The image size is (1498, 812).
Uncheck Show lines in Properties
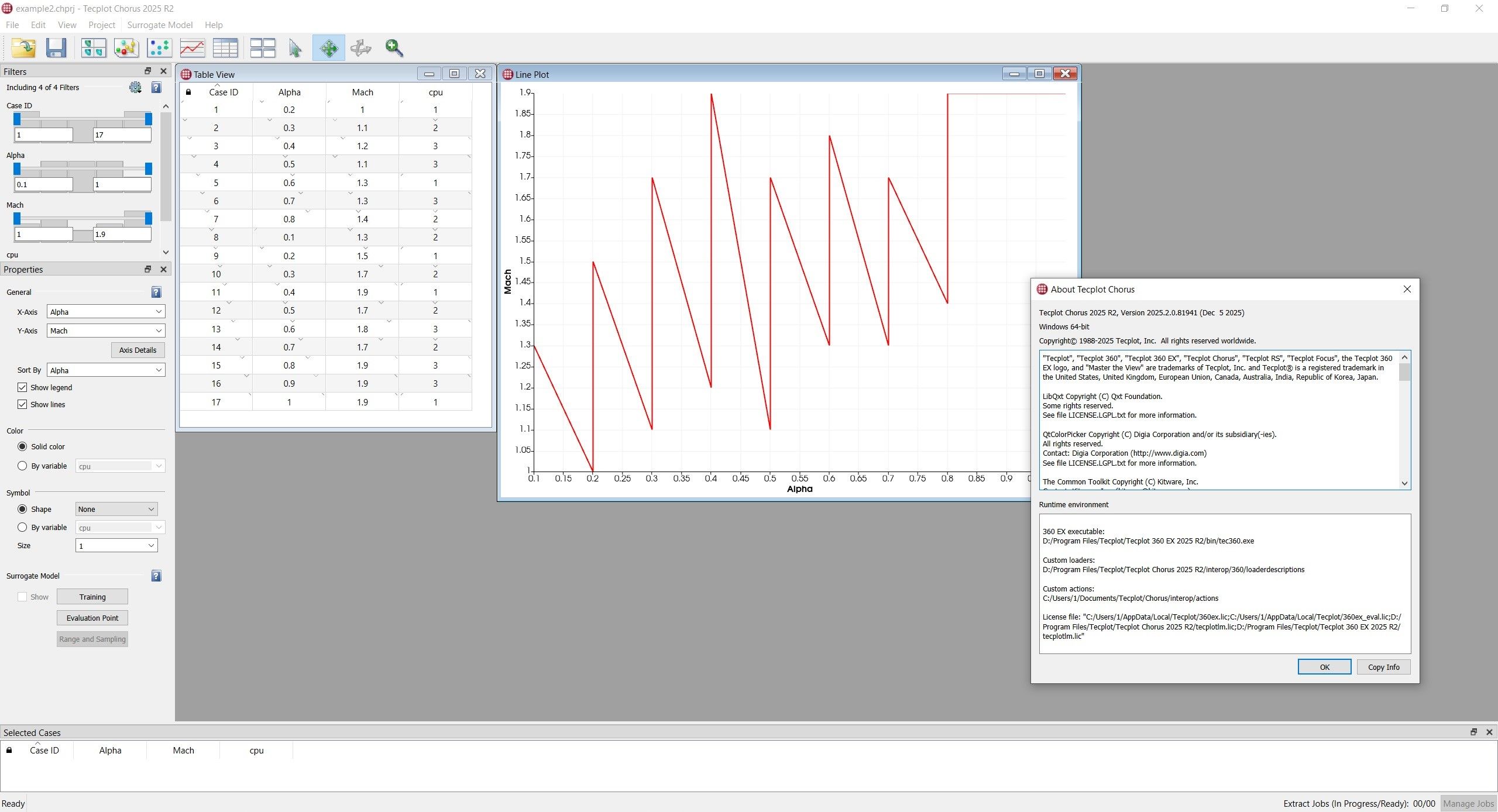[x=22, y=404]
